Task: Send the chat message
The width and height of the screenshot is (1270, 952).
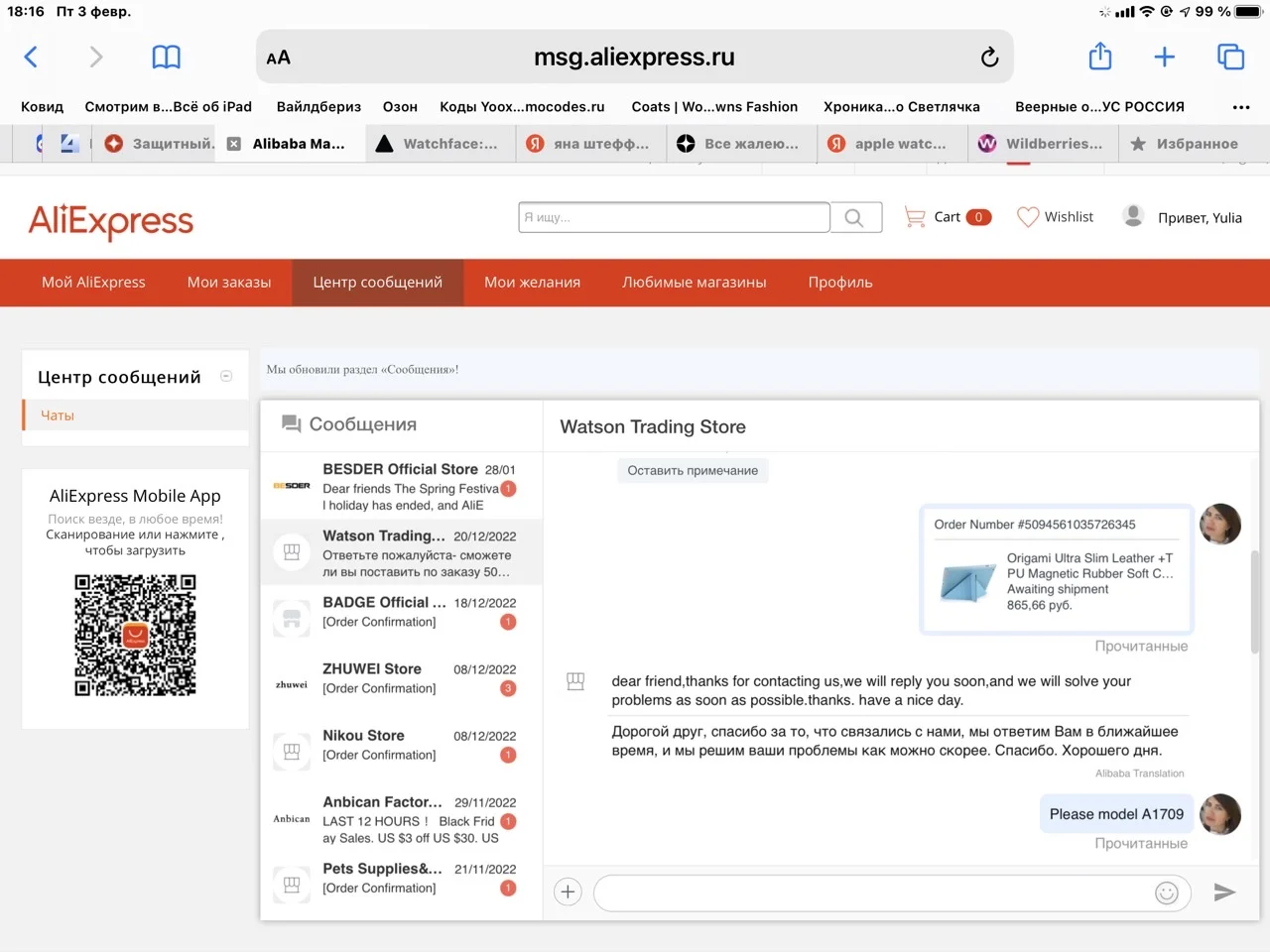Action: [1225, 892]
